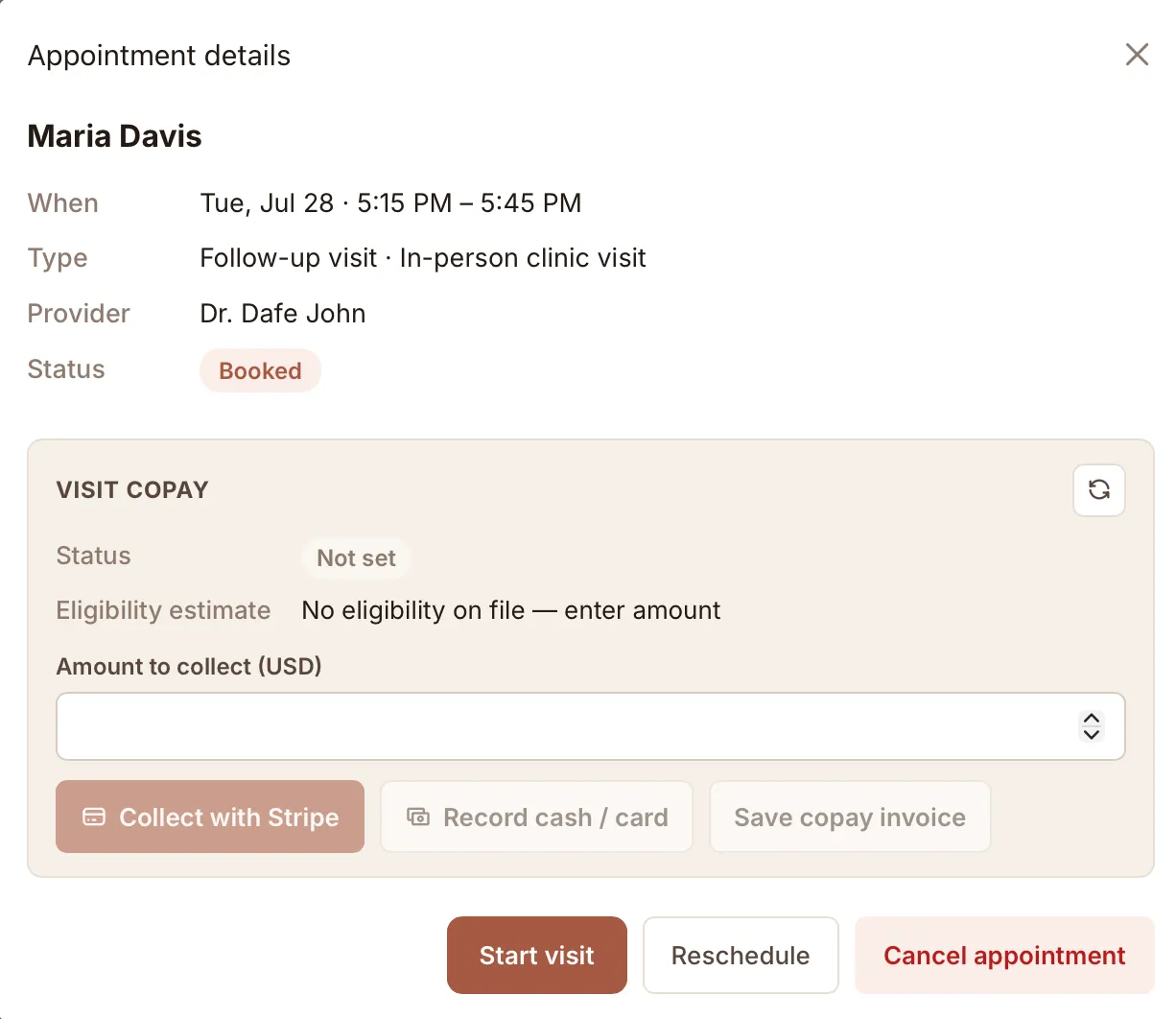Click the Booked status badge
1176x1019 pixels.
[260, 370]
